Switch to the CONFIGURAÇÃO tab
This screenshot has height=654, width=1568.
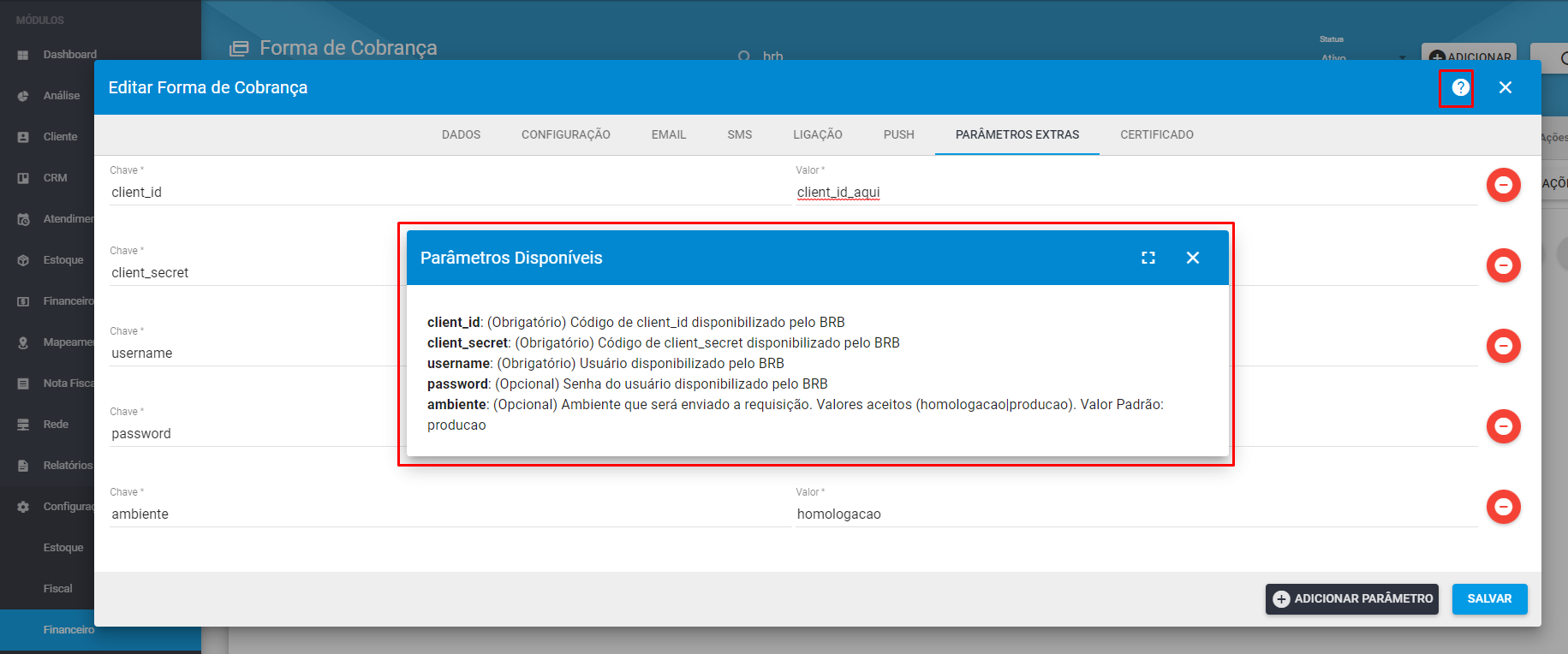tap(566, 134)
